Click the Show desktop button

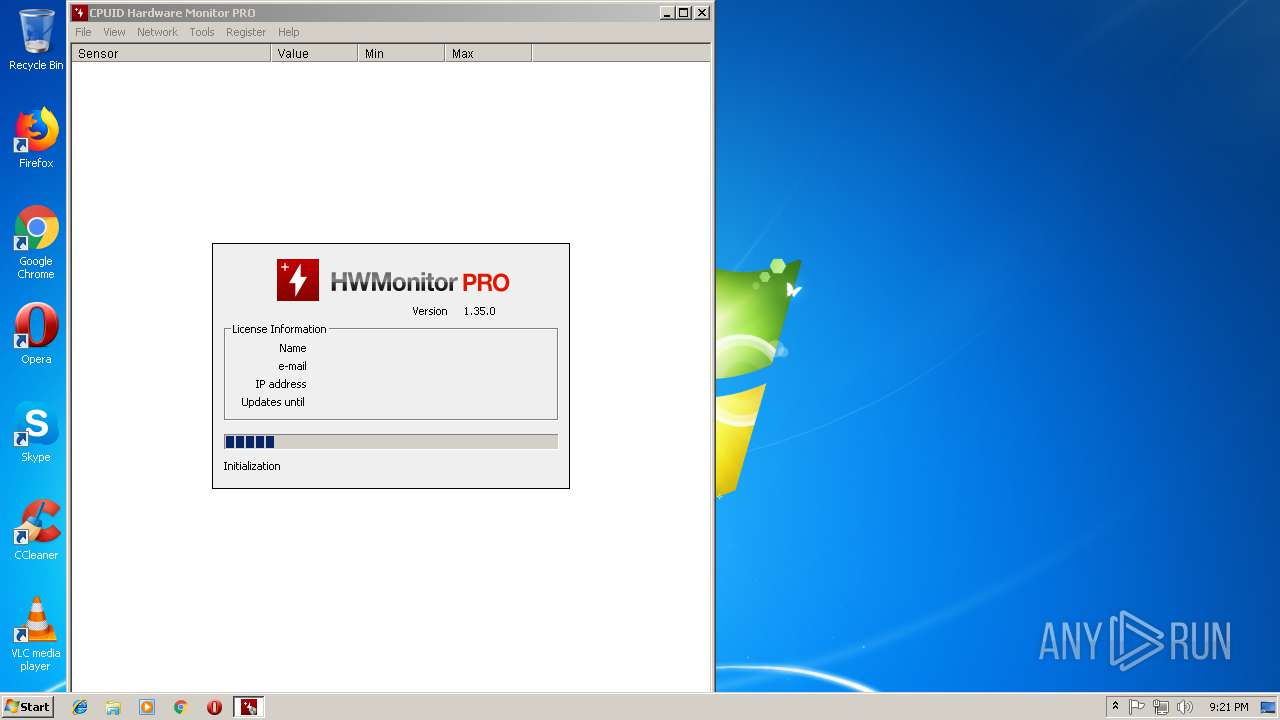pos(1270,707)
